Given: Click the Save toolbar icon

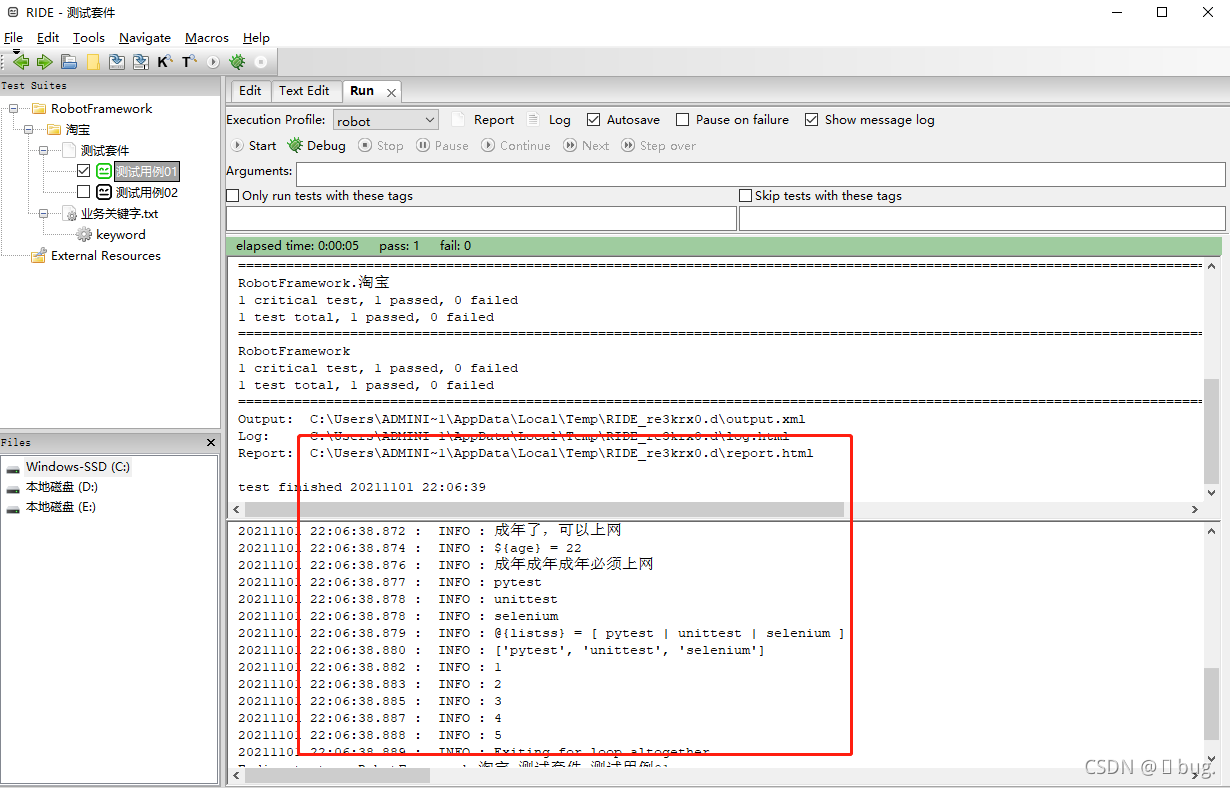Looking at the screenshot, I should (x=117, y=62).
